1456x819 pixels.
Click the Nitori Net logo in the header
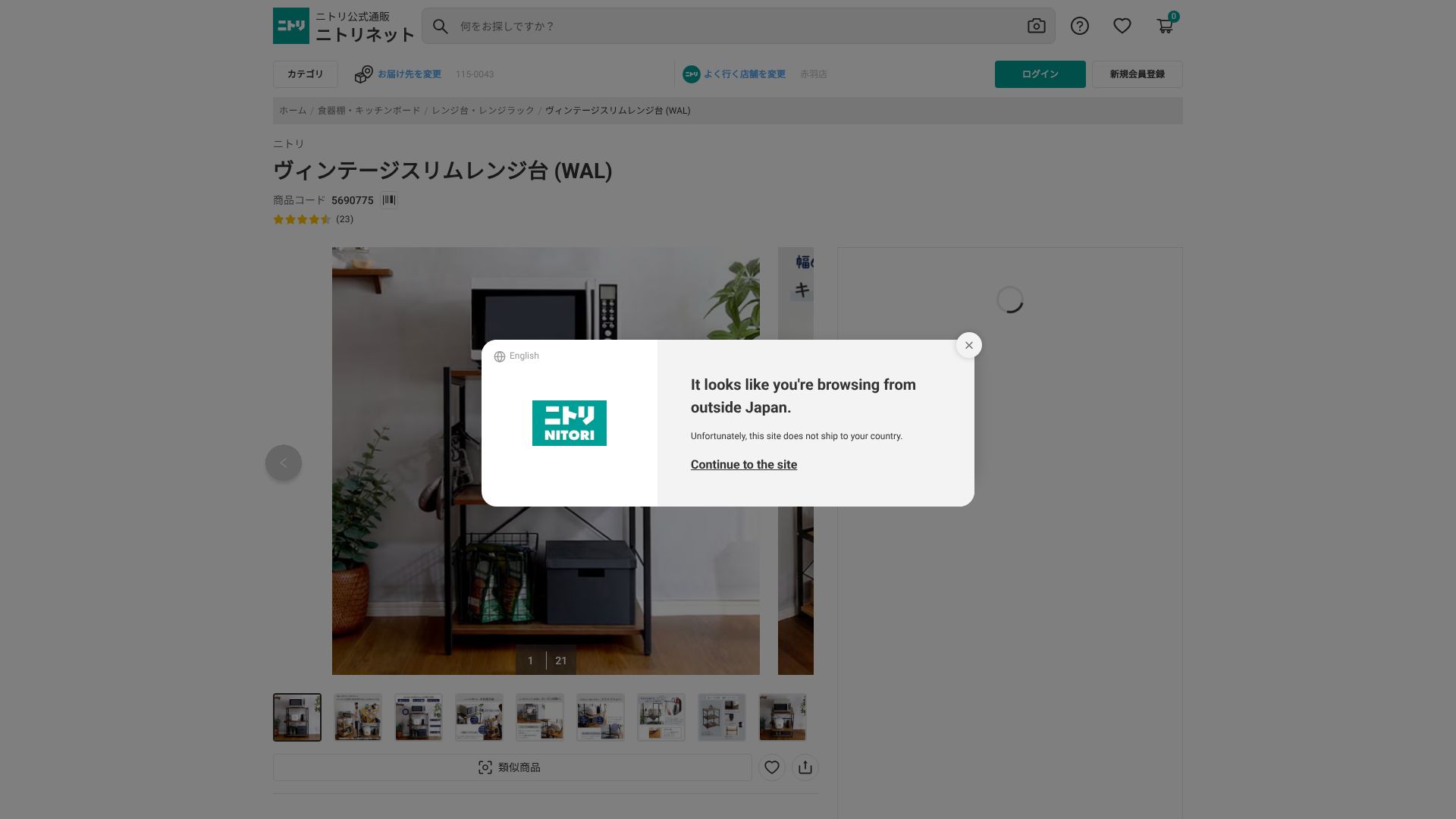pyautogui.click(x=344, y=26)
